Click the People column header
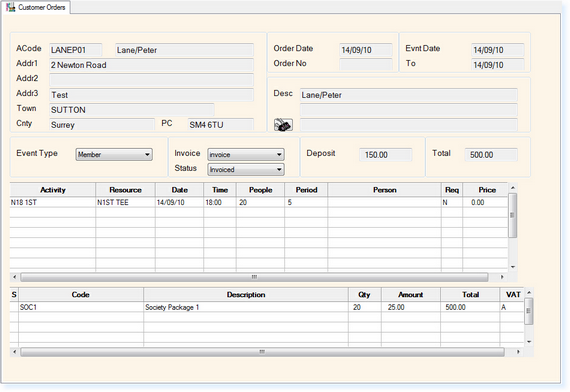Viewport: 570px width, 392px height. pos(261,190)
